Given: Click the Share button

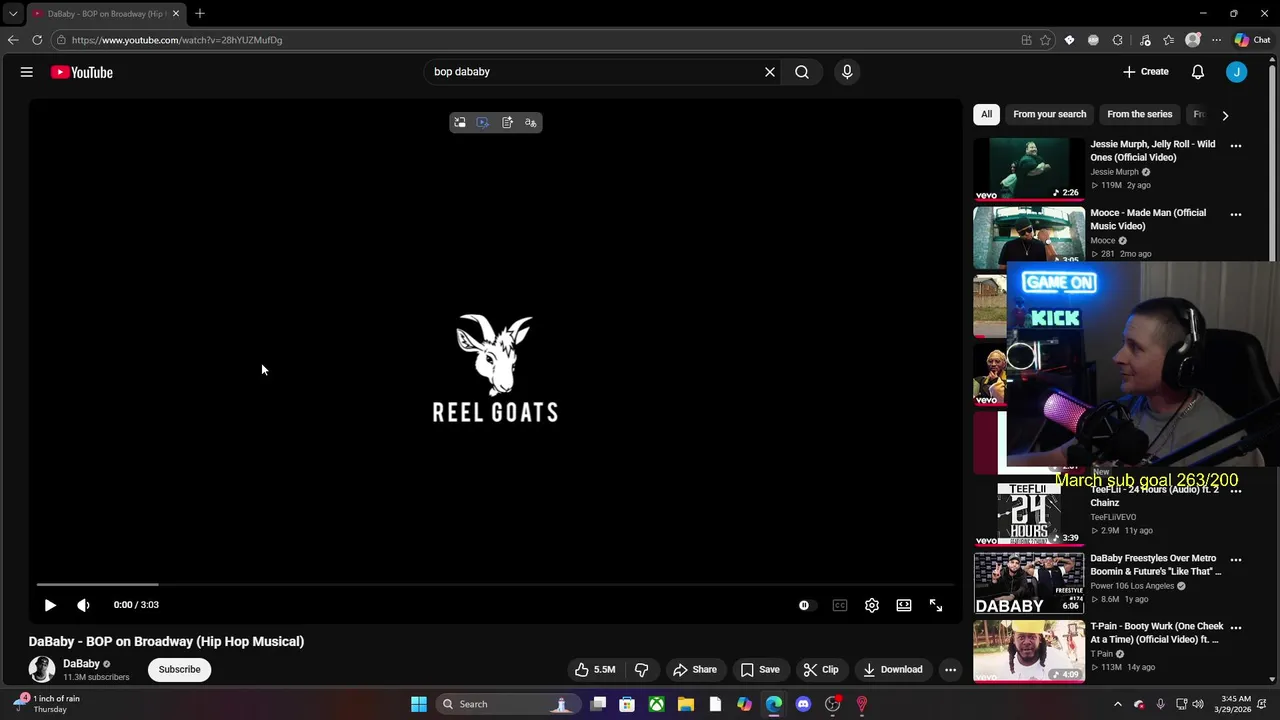Looking at the screenshot, I should pos(695,670).
